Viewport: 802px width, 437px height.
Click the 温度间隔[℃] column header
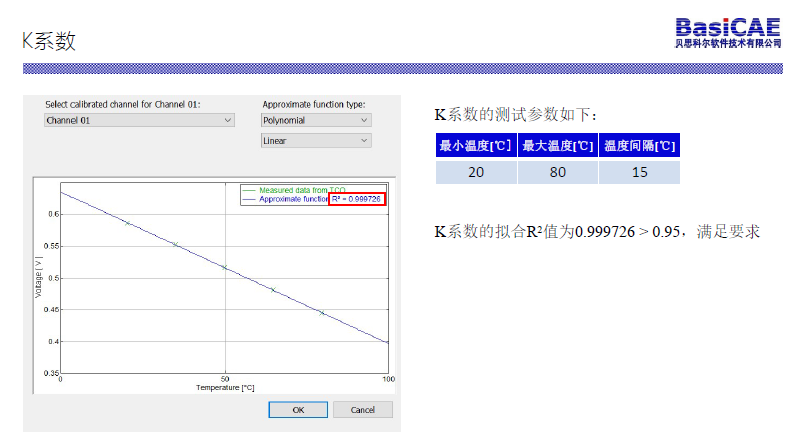(640, 146)
